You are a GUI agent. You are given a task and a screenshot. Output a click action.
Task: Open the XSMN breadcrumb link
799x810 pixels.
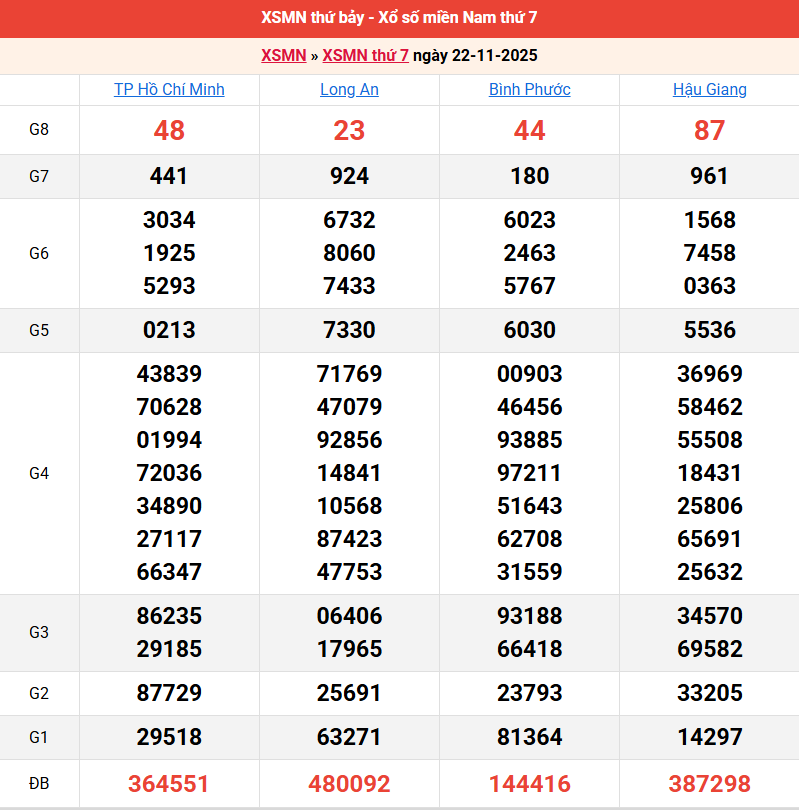pos(283,55)
